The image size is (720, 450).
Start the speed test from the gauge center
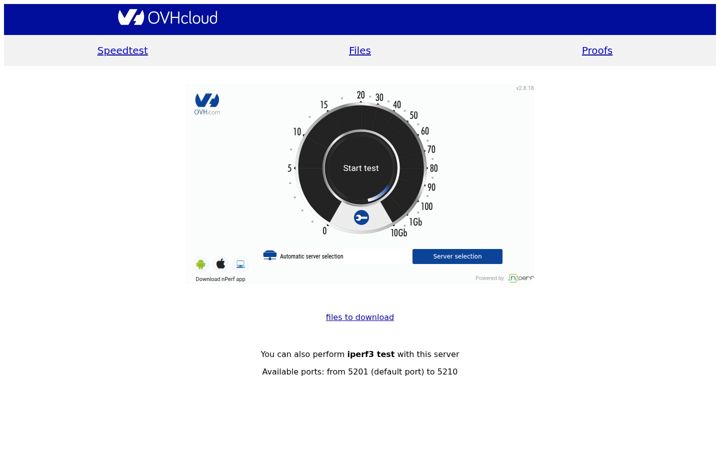click(x=361, y=168)
